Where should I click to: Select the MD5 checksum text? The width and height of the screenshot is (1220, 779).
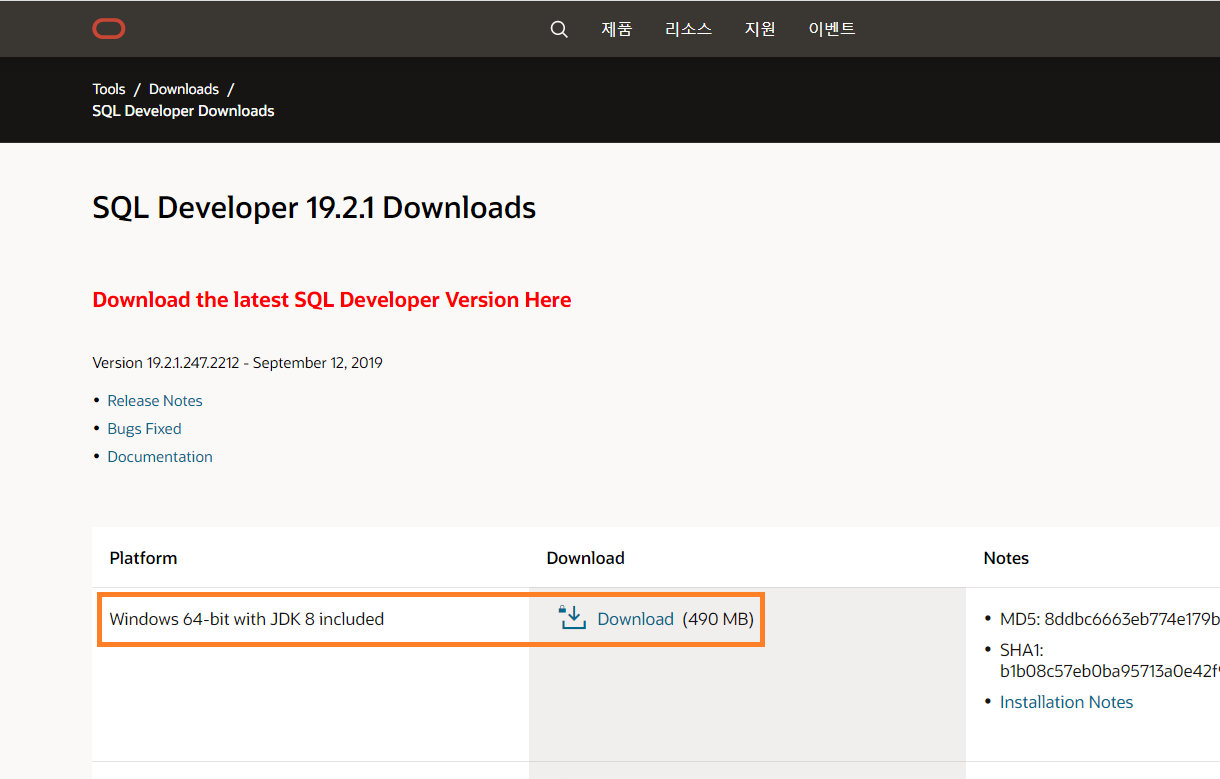pos(1109,619)
